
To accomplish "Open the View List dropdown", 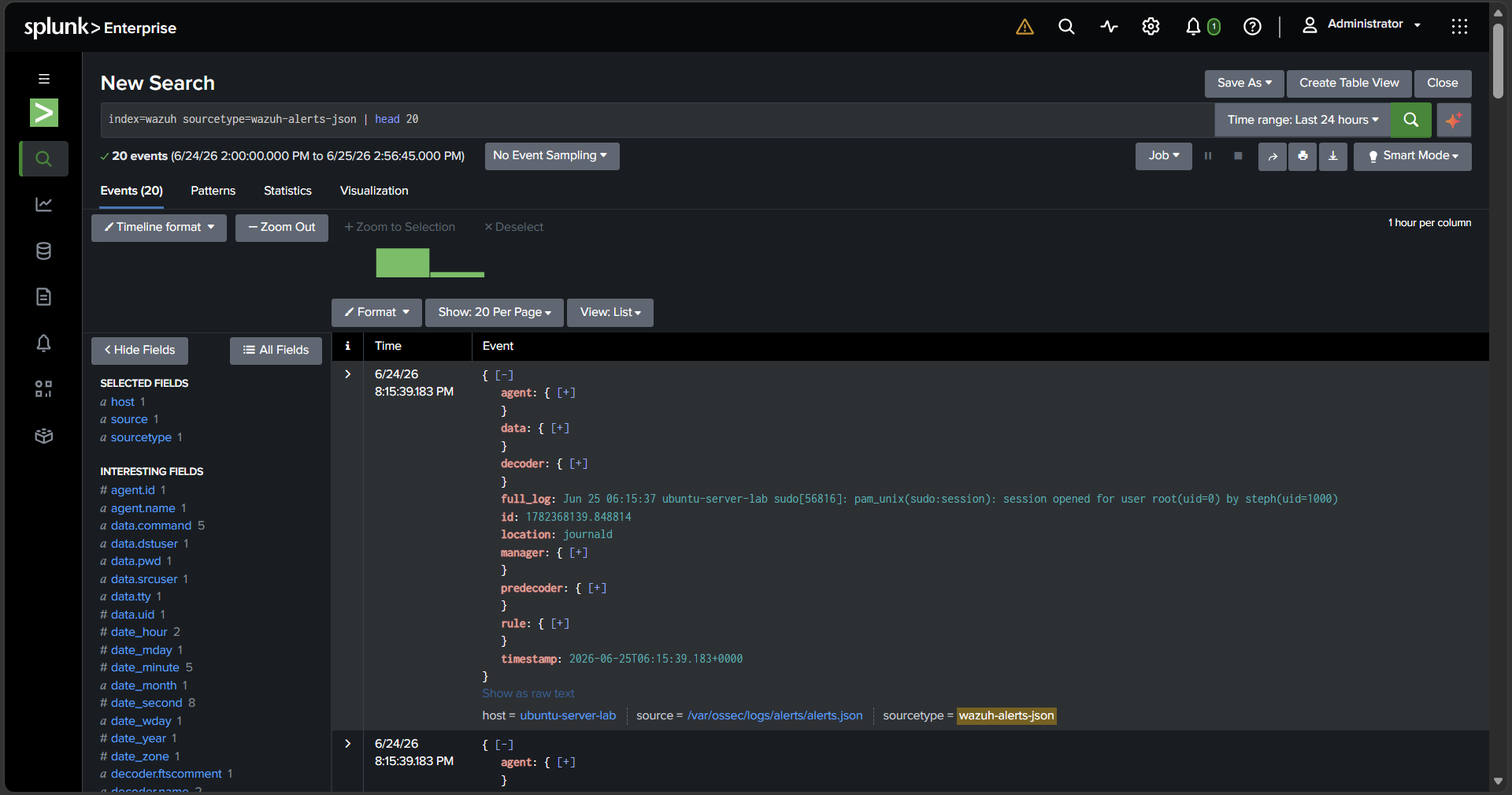I will click(x=610, y=312).
